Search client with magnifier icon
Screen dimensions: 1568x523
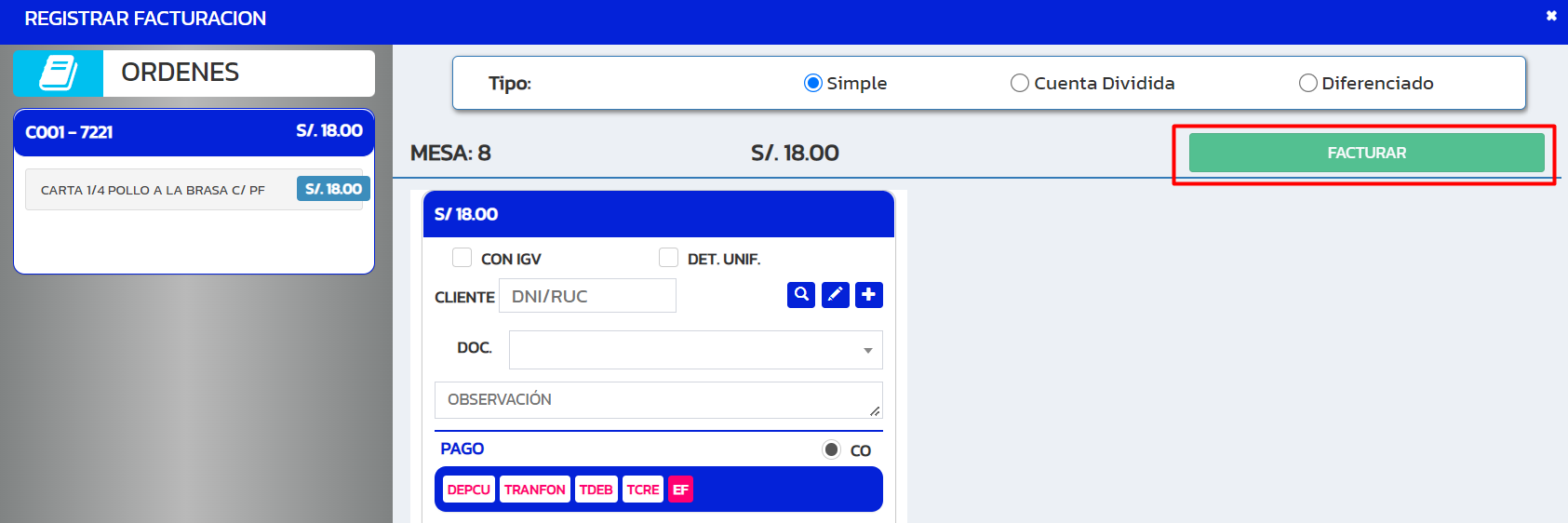pyautogui.click(x=801, y=295)
